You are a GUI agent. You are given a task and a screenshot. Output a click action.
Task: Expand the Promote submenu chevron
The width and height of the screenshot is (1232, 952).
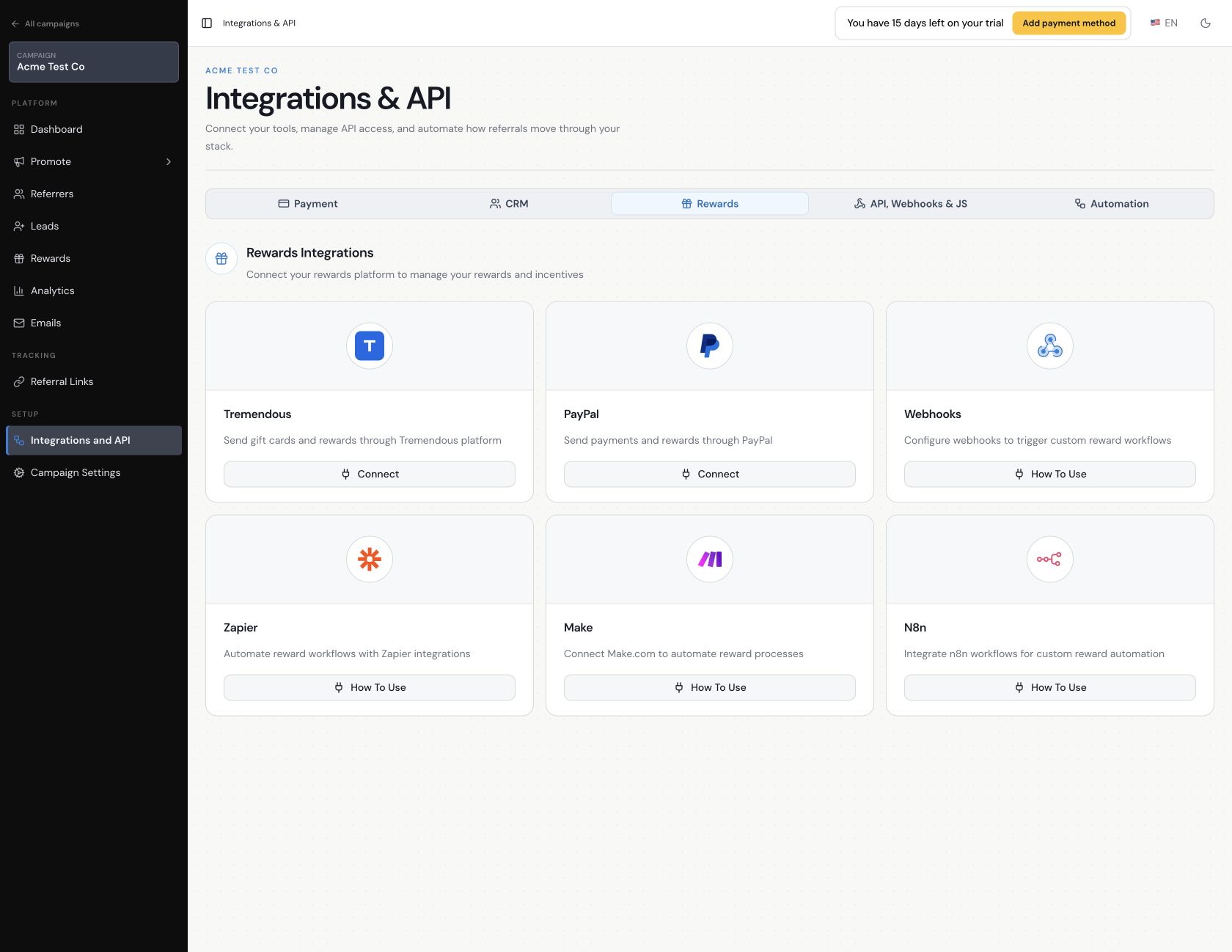point(169,161)
